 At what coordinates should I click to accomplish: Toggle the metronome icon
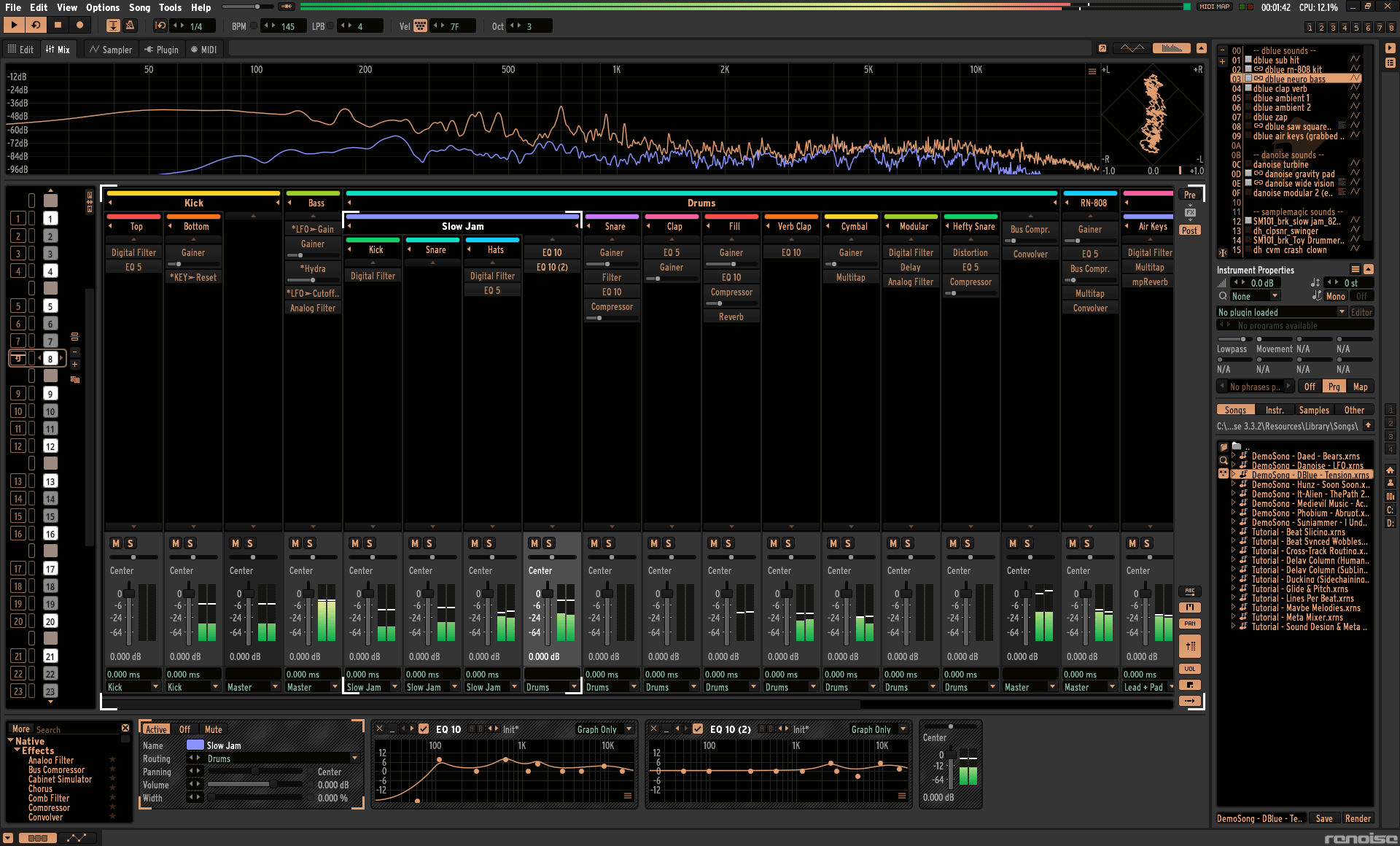(130, 26)
